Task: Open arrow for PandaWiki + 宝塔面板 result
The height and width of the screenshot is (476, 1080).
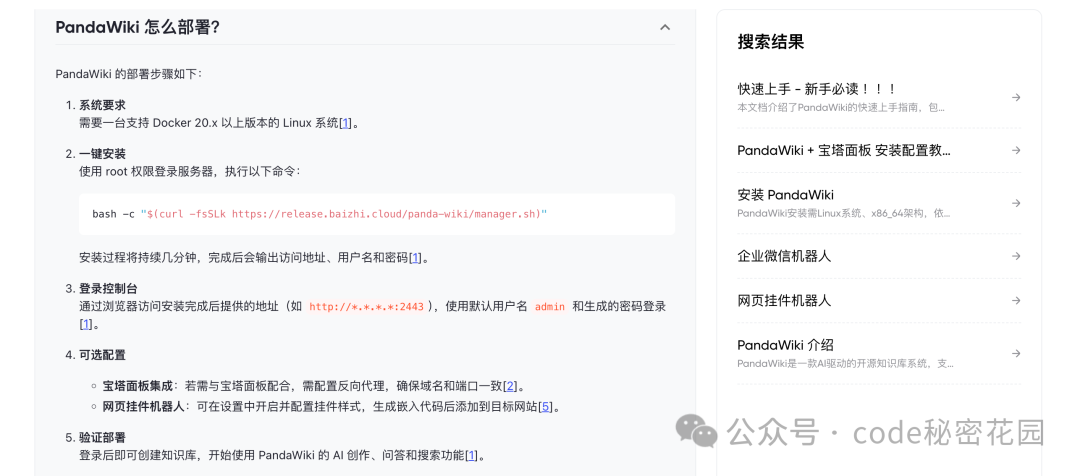Action: [x=1016, y=150]
